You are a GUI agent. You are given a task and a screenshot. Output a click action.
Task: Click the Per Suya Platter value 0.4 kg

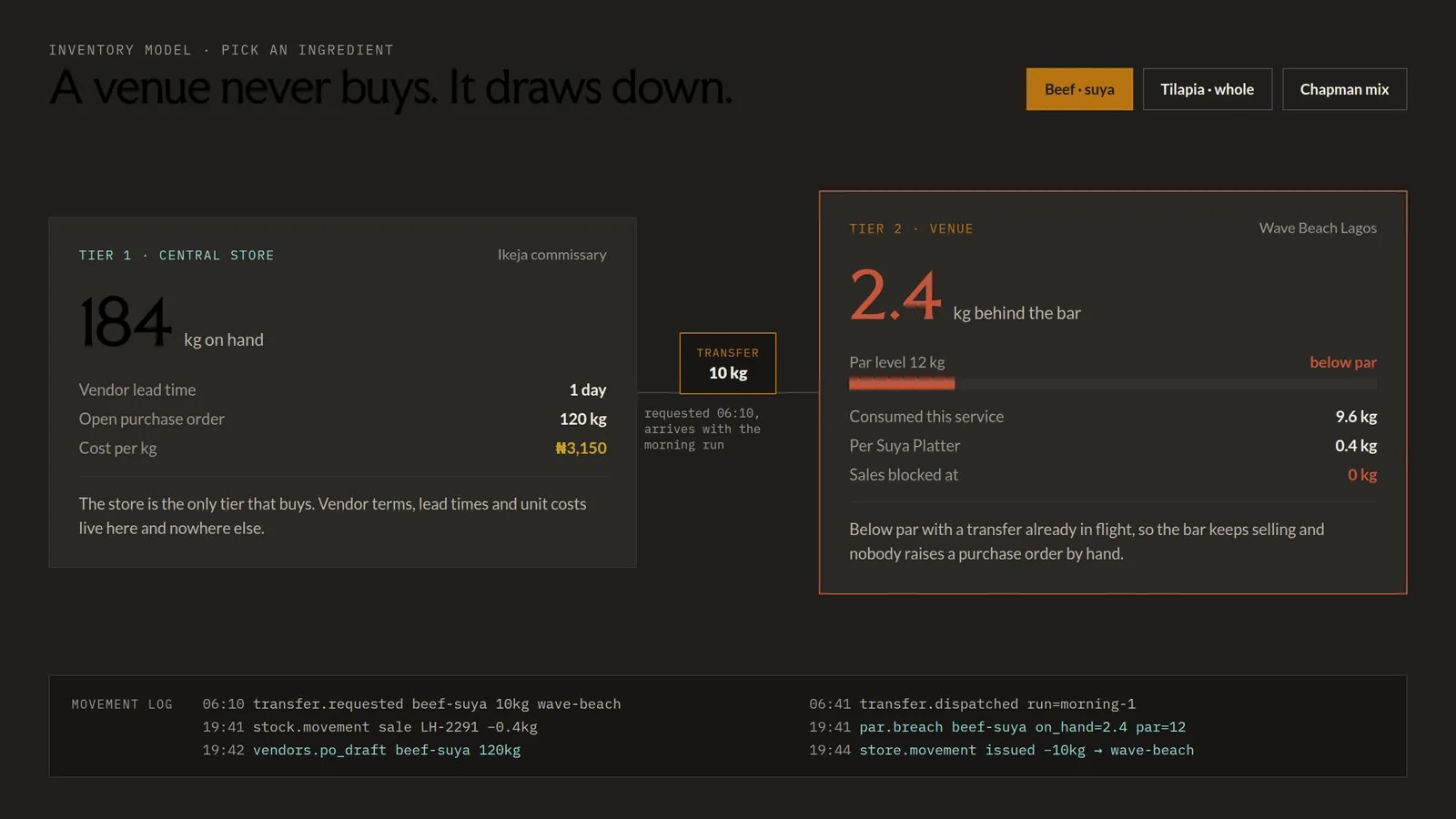tap(1356, 445)
